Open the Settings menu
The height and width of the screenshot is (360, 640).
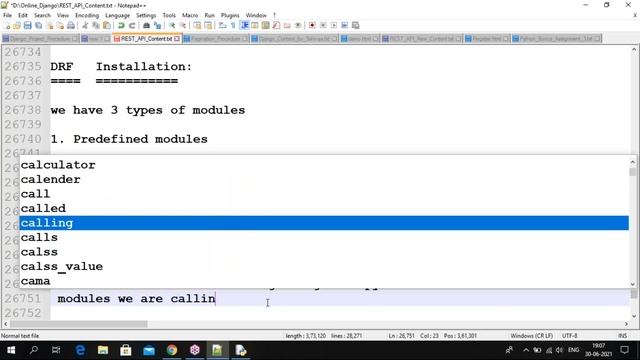point(146,15)
